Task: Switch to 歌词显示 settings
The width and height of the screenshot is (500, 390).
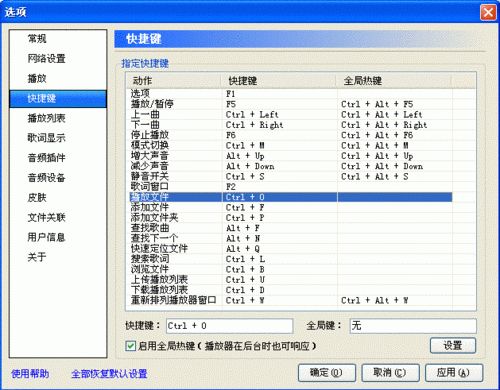Action: 46,138
